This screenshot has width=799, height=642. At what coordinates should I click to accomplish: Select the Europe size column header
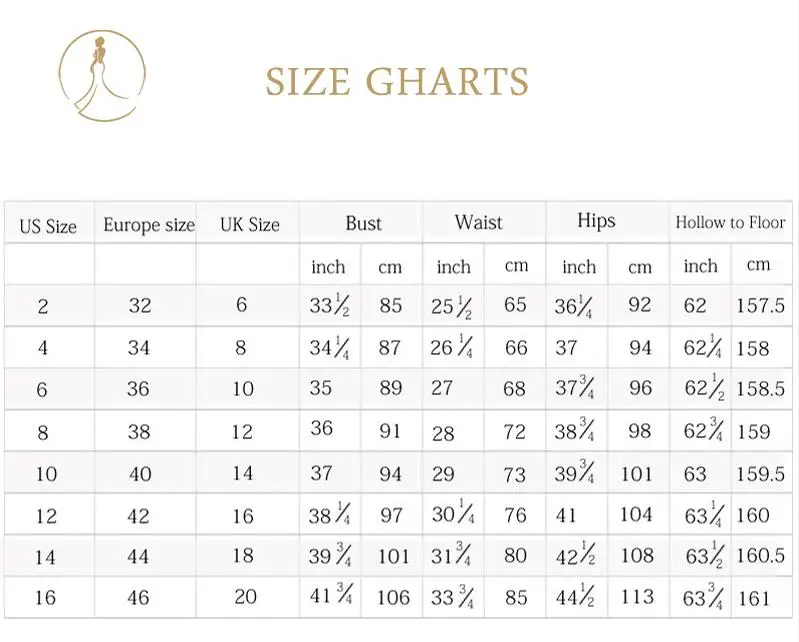(x=149, y=225)
